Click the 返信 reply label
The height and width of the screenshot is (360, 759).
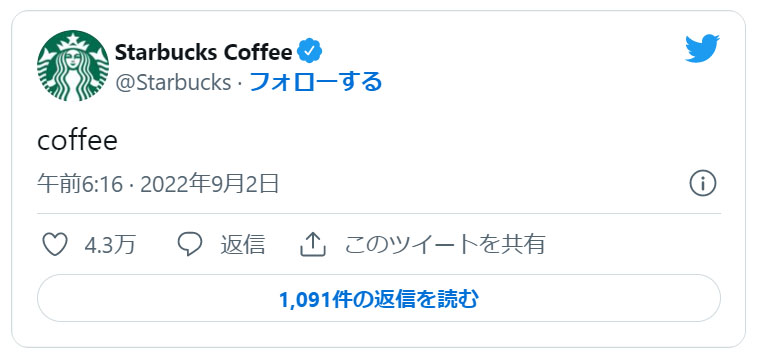click(x=243, y=244)
